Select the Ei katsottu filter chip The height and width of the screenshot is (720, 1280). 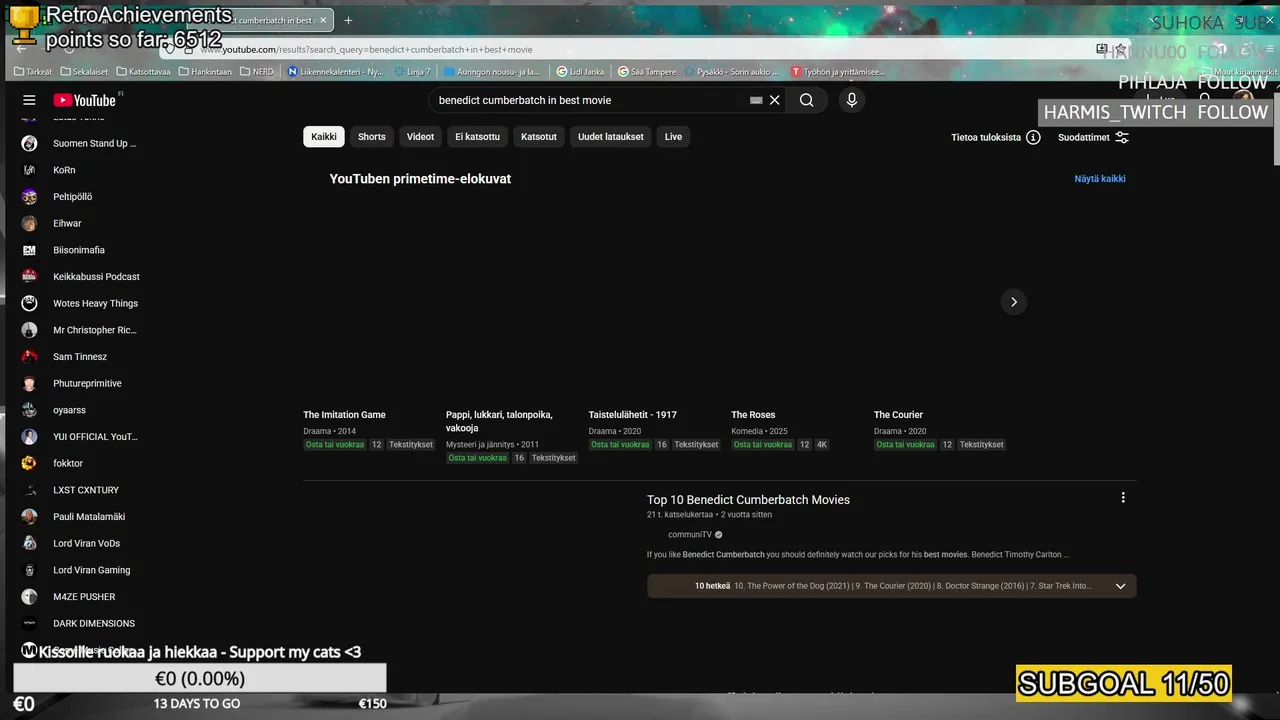477,137
